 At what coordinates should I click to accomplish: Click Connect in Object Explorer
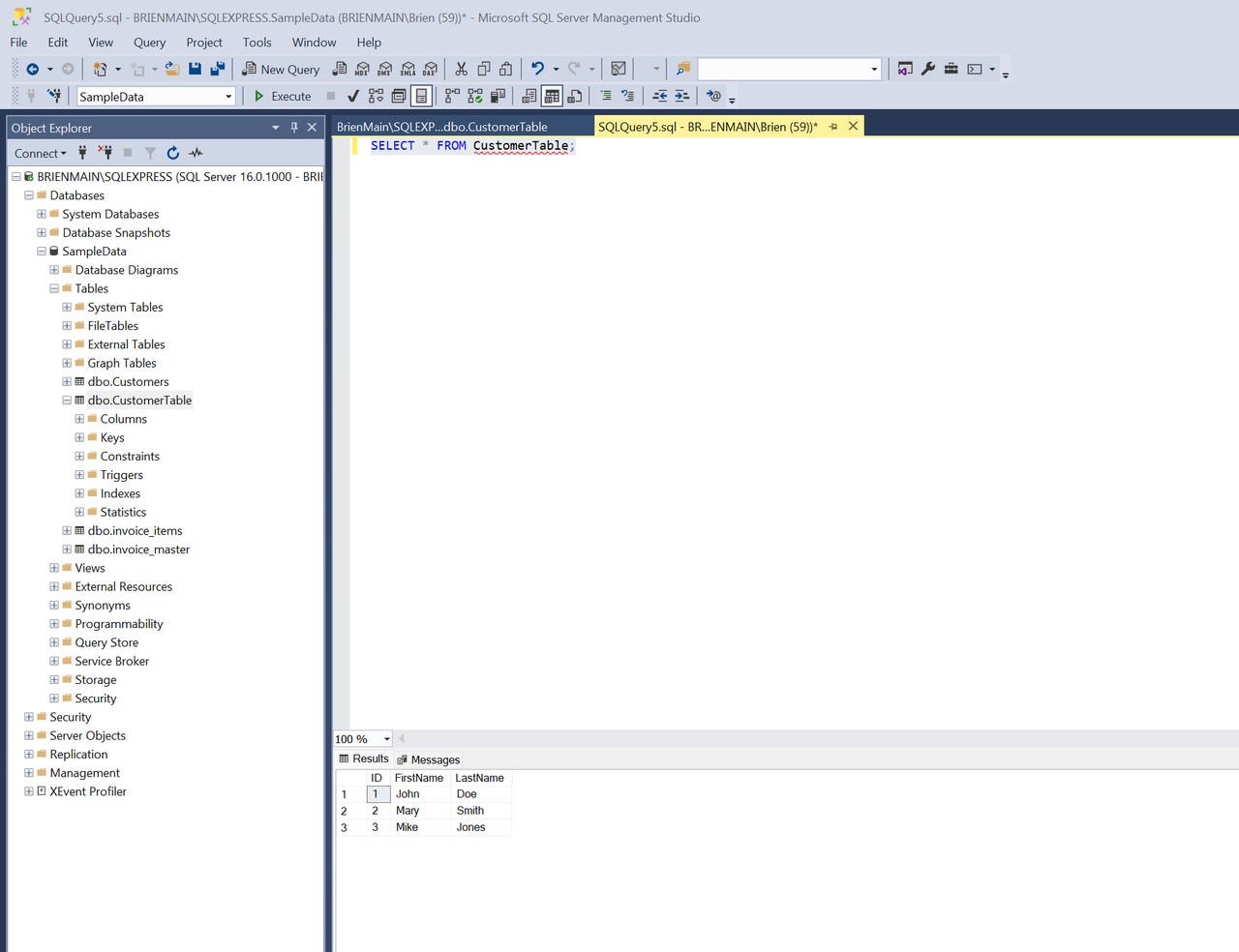click(x=36, y=153)
